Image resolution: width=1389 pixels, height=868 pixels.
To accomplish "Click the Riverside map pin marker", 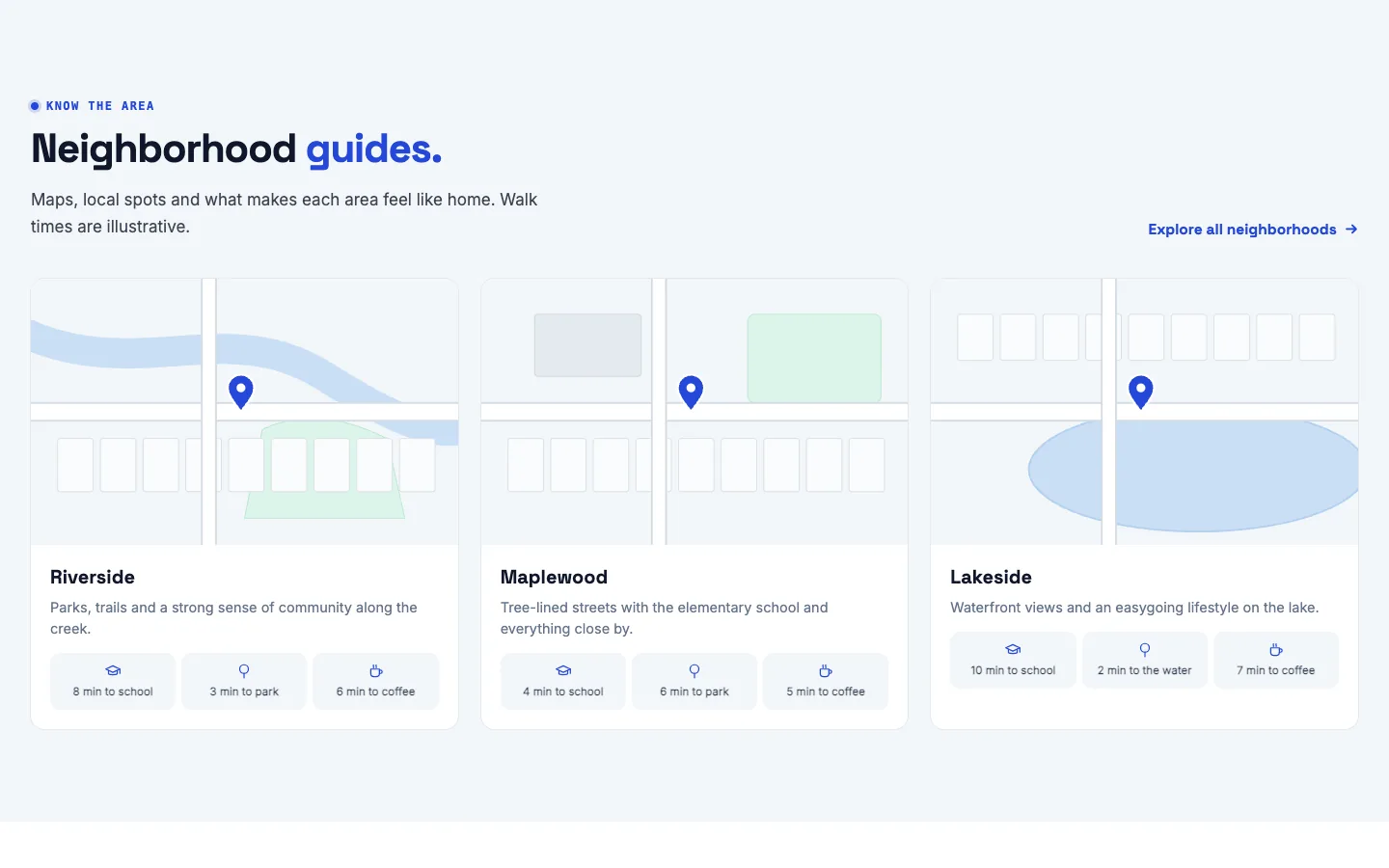I will 241,393.
